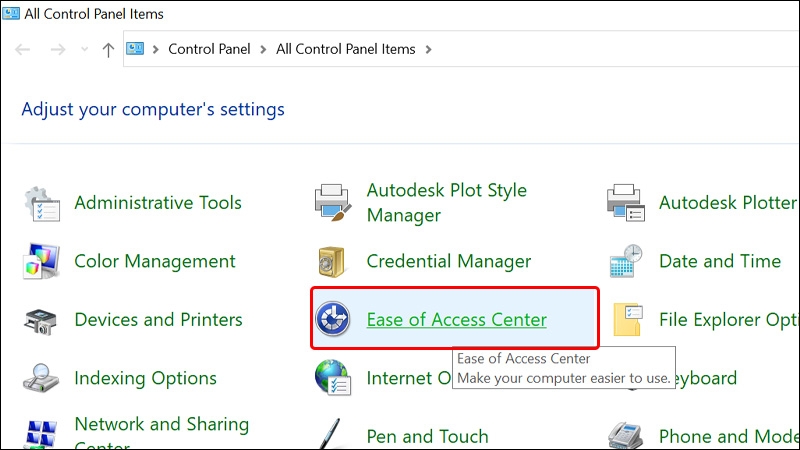Go back with the back arrow
The image size is (800, 450).
click(x=22, y=49)
